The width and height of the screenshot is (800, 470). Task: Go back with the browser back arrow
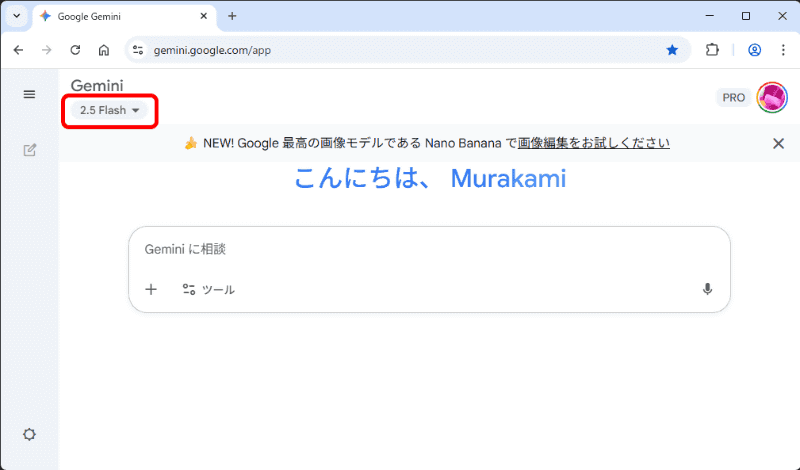18,50
